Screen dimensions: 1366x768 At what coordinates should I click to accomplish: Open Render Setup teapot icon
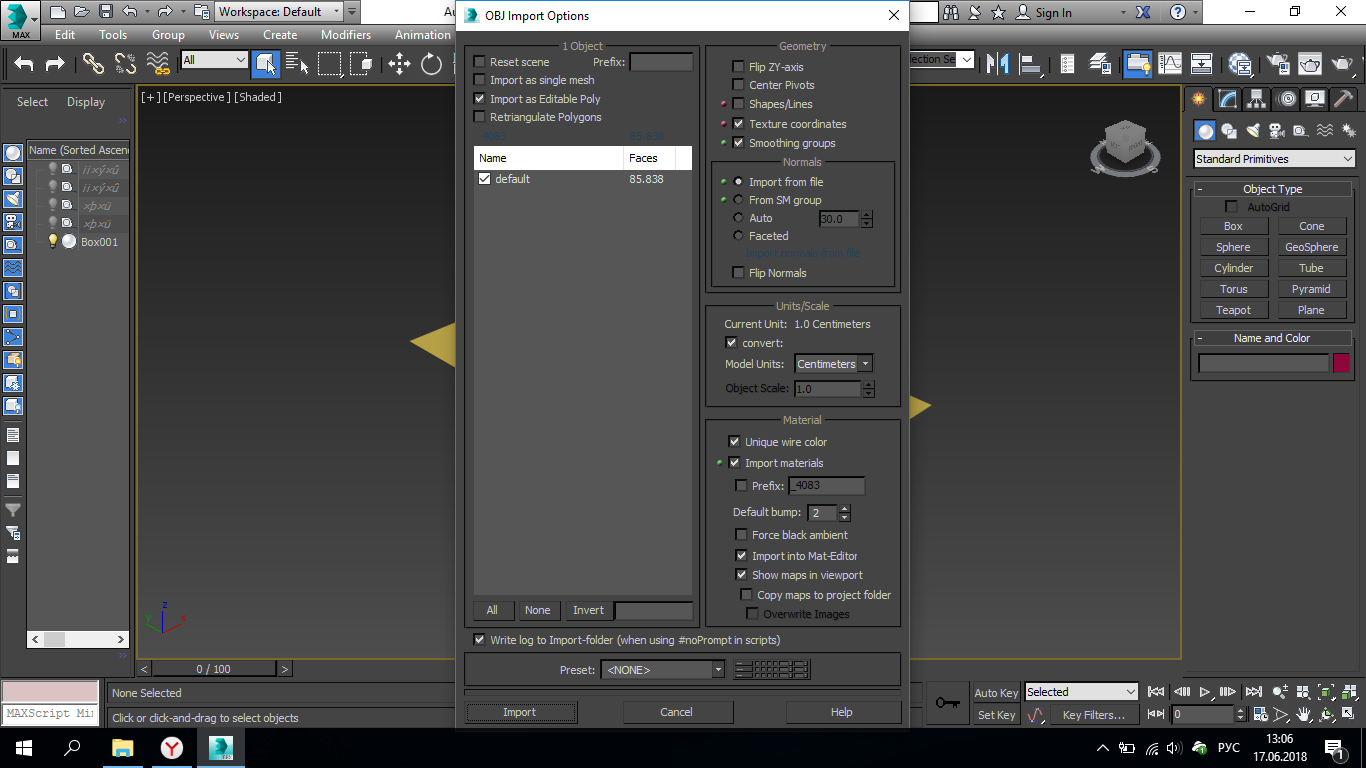click(1277, 64)
